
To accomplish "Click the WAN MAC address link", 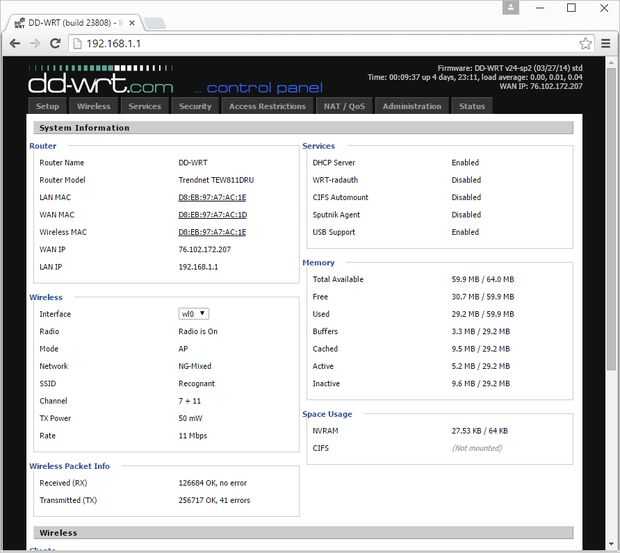I will (x=213, y=215).
